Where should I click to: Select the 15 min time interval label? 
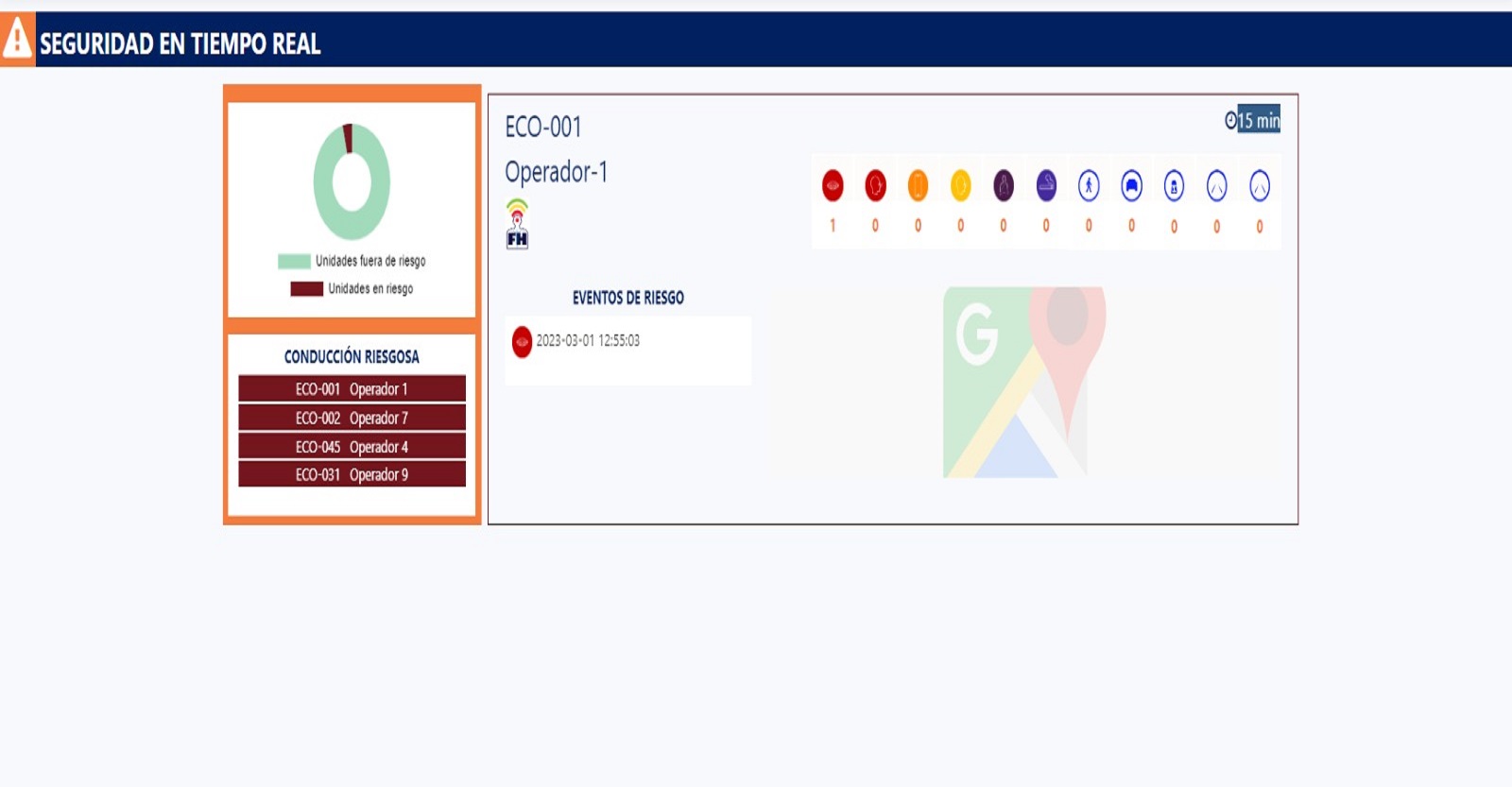pyautogui.click(x=1259, y=120)
